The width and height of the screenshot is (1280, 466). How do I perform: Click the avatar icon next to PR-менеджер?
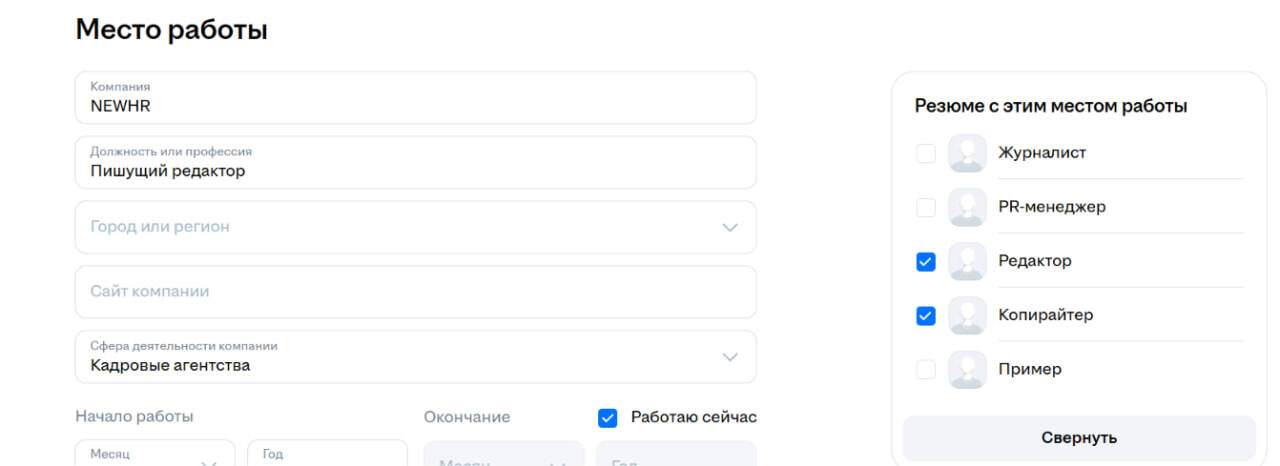967,207
